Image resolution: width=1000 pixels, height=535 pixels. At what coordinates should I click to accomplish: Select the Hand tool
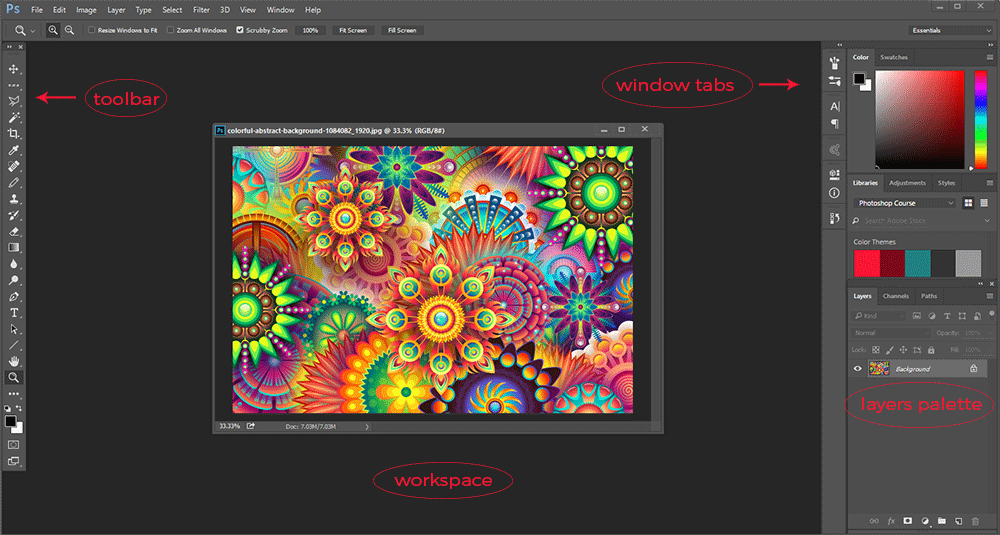point(13,362)
